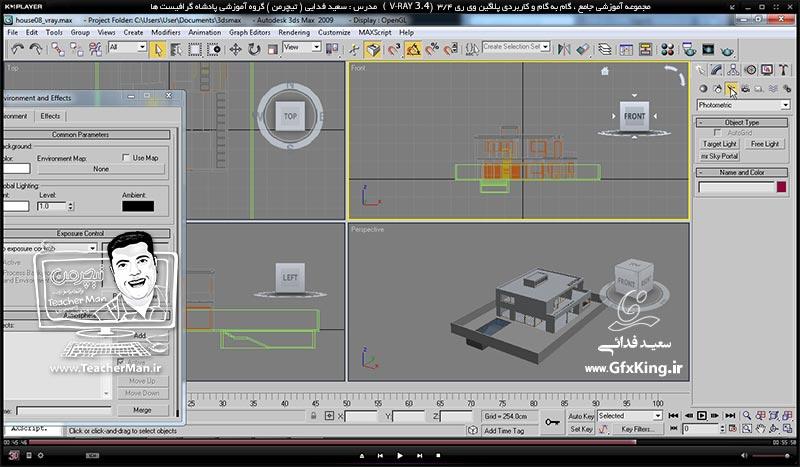
Task: Open the Key Filters dialog button
Action: point(638,429)
